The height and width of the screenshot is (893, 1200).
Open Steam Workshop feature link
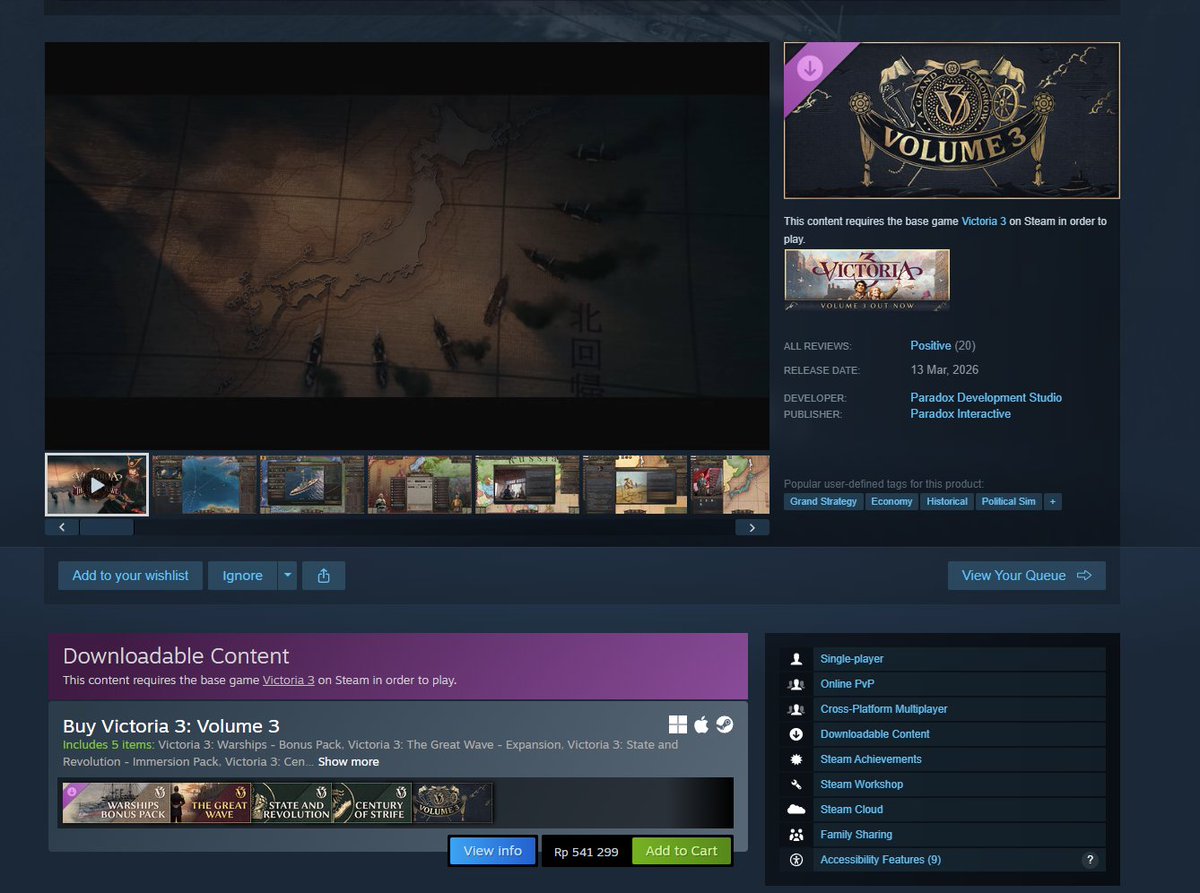click(861, 784)
